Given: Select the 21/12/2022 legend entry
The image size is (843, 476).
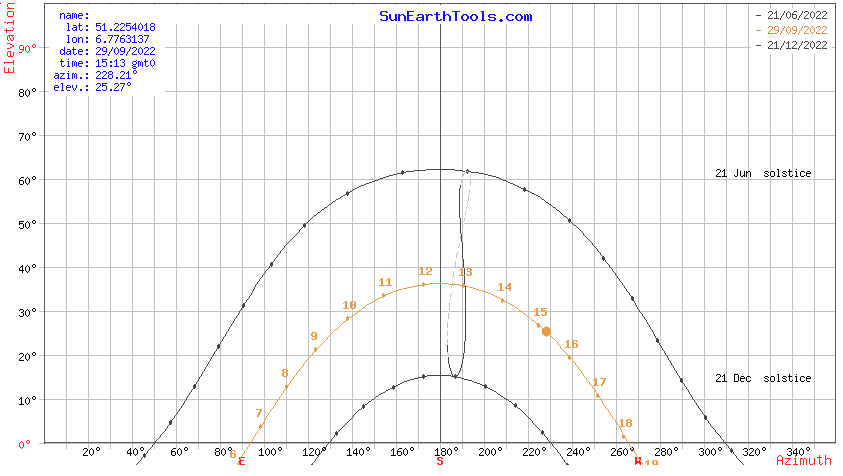Looking at the screenshot, I should [791, 45].
